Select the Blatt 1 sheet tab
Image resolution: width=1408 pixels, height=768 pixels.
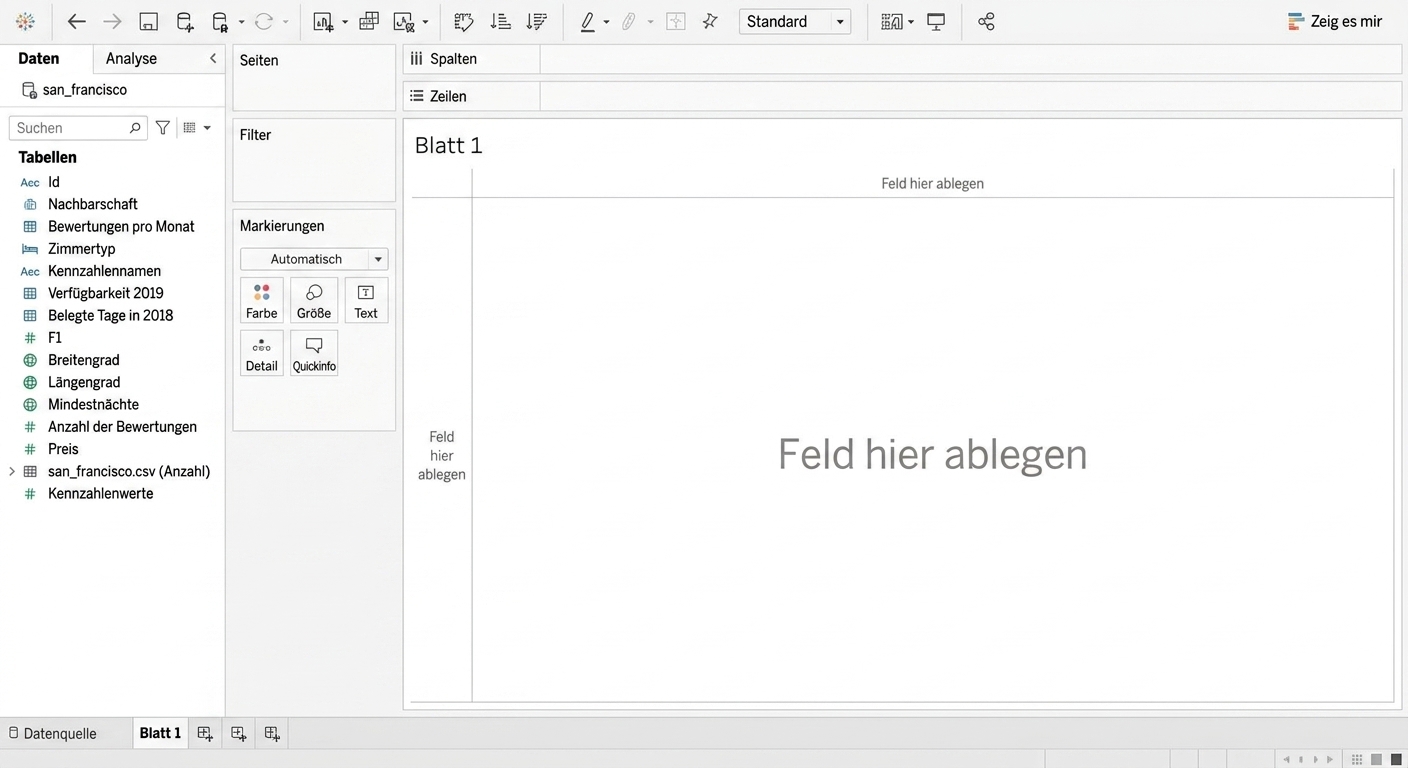(160, 733)
